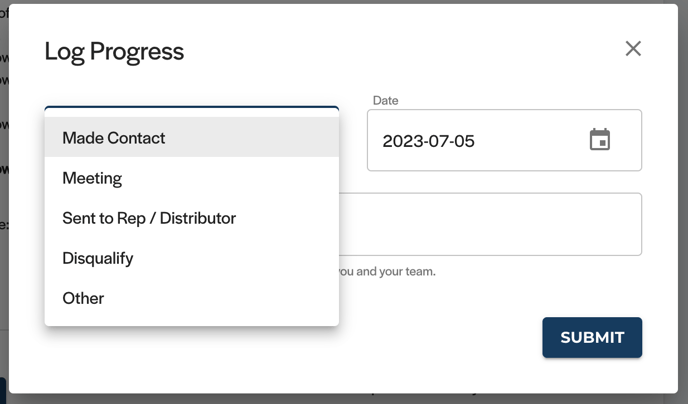
Task: Choose Other as progress type
Action: pos(192,298)
